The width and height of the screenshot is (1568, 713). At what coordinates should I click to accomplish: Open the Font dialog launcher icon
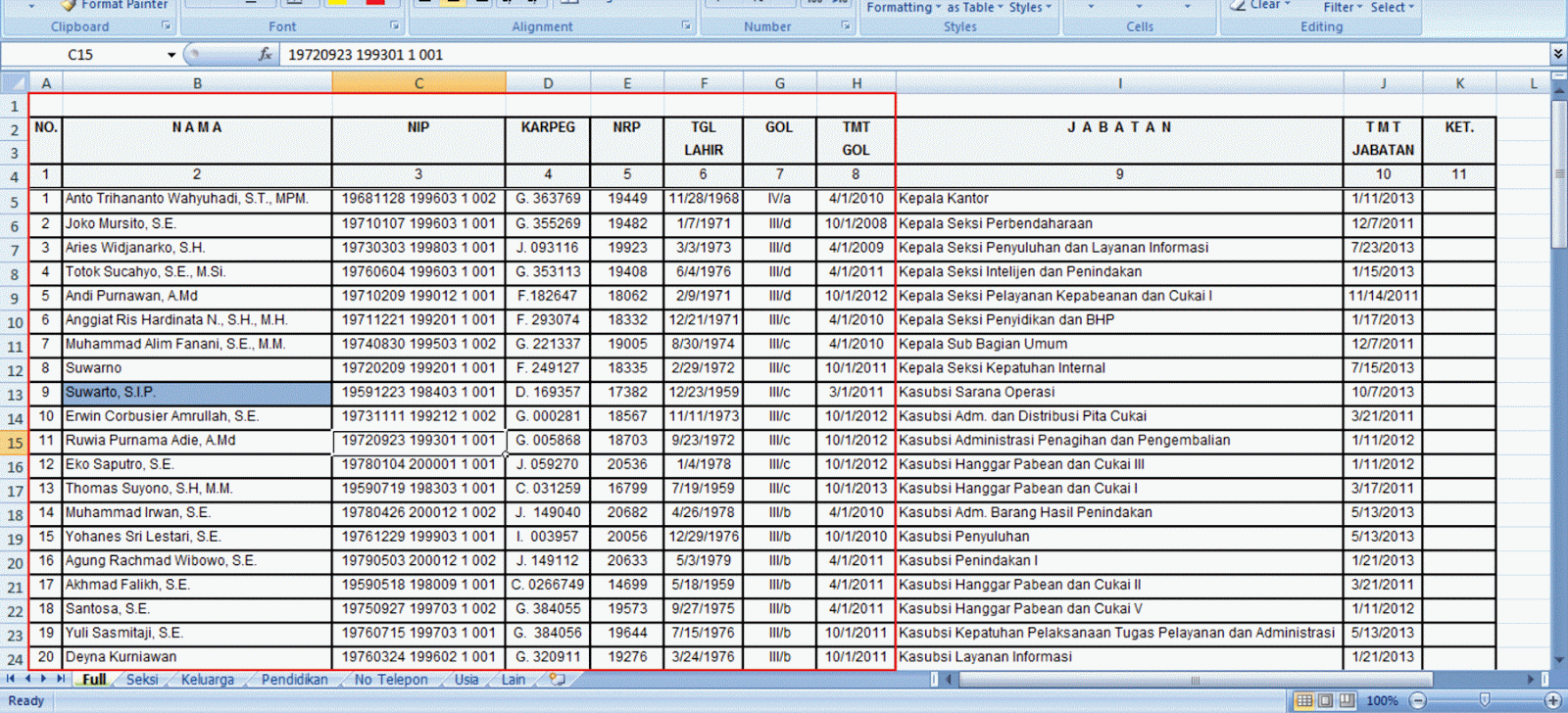point(395,26)
